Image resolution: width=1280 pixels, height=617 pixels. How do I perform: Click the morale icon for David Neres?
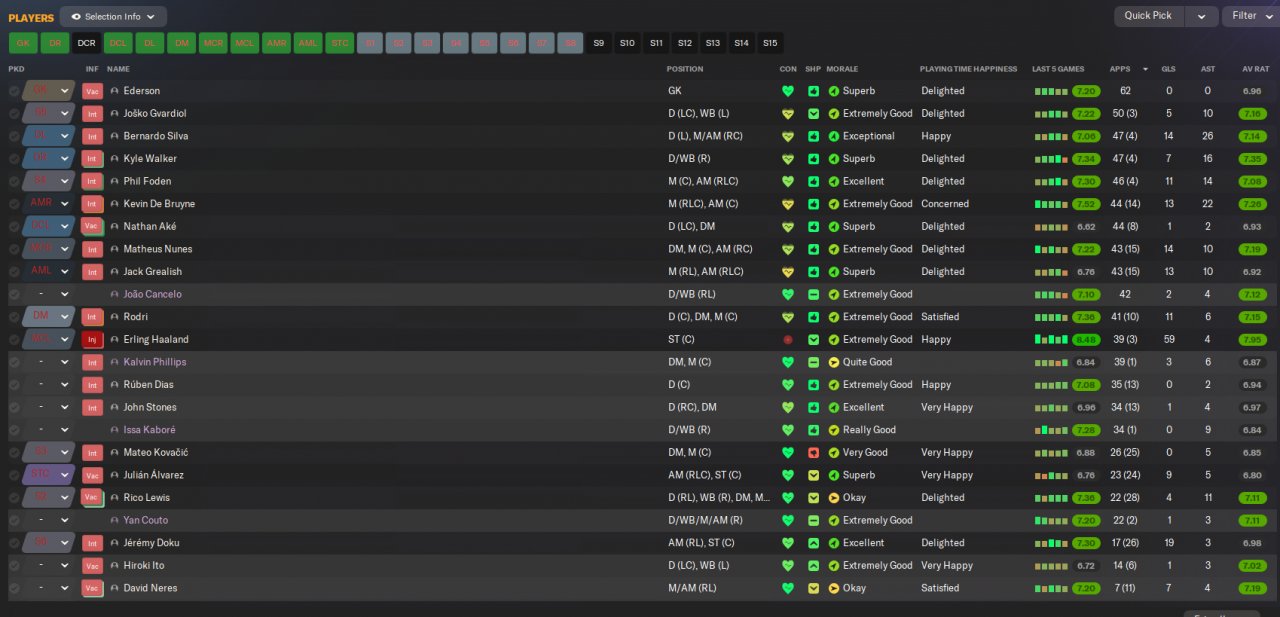(x=834, y=588)
